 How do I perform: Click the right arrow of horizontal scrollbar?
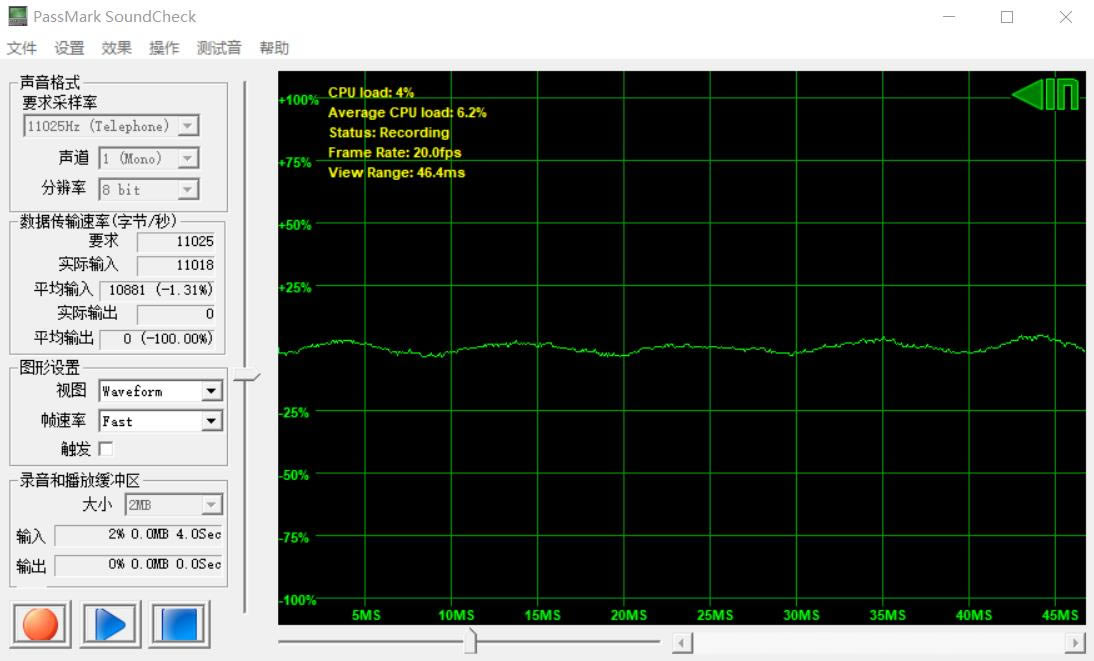[x=1075, y=642]
